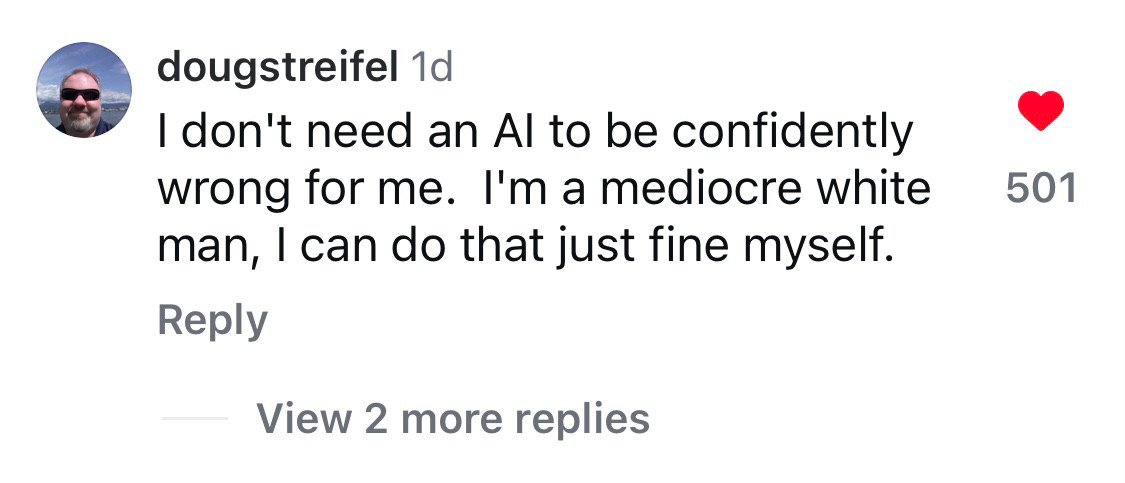This screenshot has height=483, width=1125.
Task: Show the hidden replies thread
Action: click(x=453, y=418)
